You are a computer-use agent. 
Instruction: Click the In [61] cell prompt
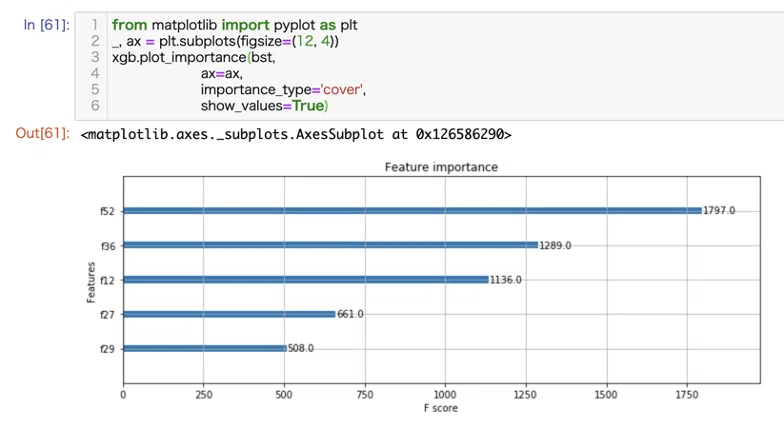pyautogui.click(x=46, y=24)
